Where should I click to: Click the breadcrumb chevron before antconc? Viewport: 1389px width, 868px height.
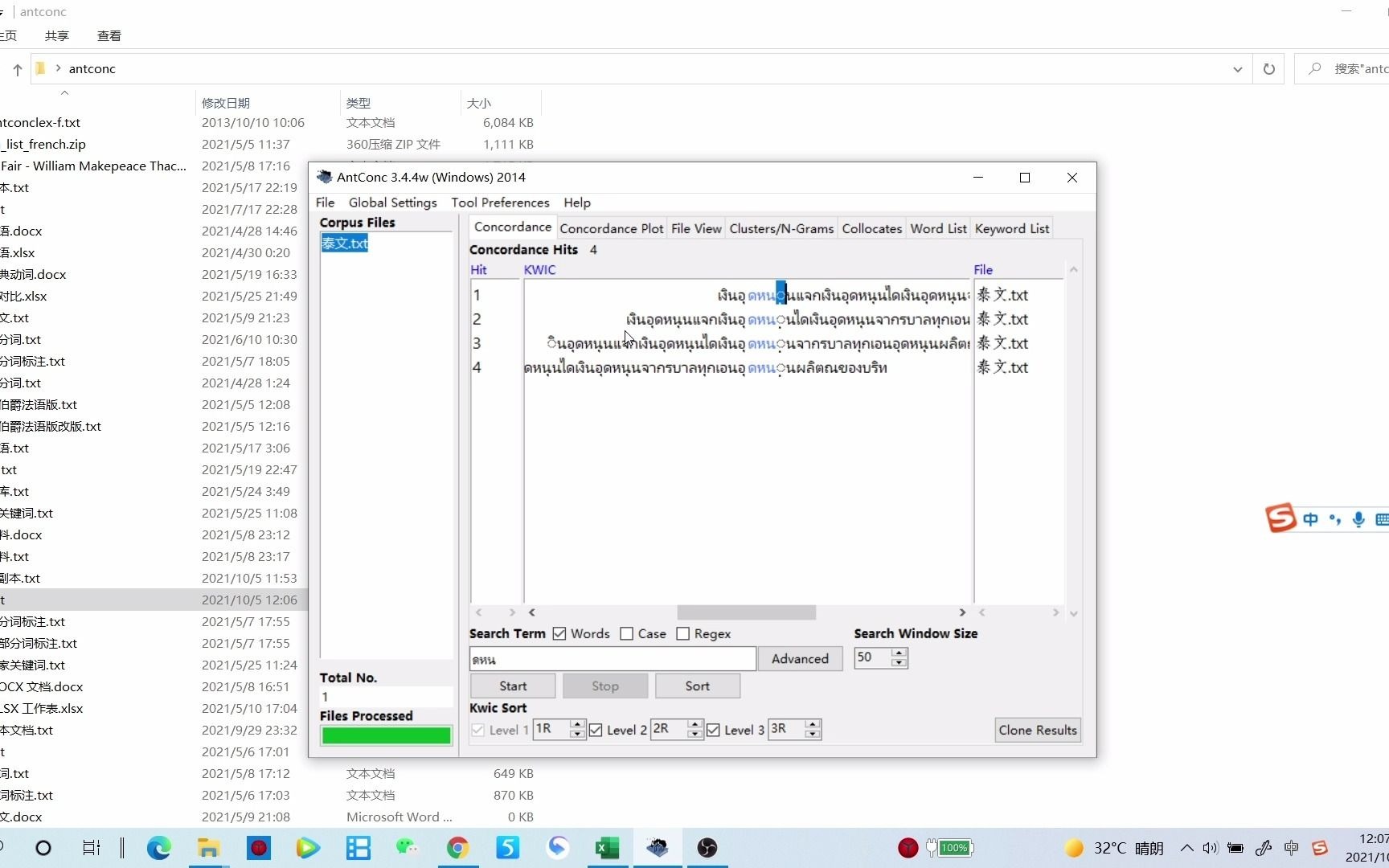tap(58, 68)
